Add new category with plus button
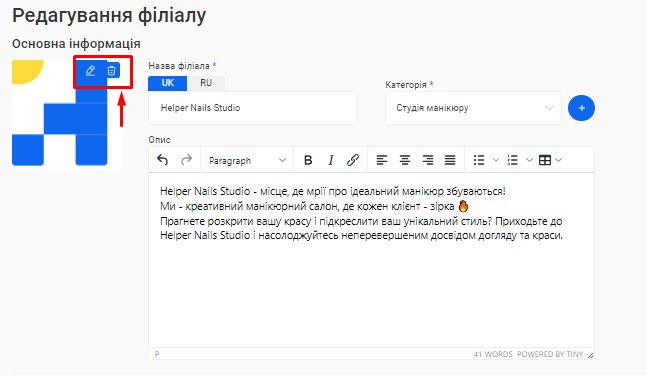 [581, 108]
